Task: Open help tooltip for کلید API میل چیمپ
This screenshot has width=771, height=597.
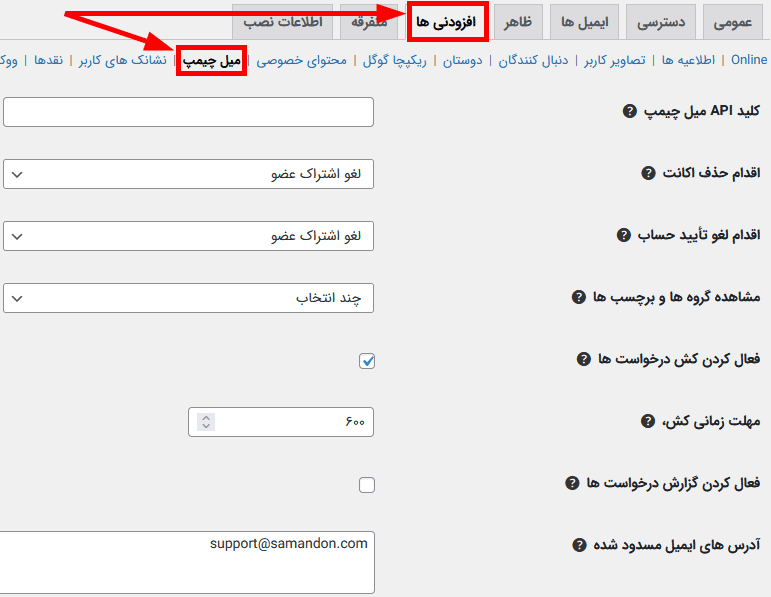Action: pyautogui.click(x=629, y=111)
